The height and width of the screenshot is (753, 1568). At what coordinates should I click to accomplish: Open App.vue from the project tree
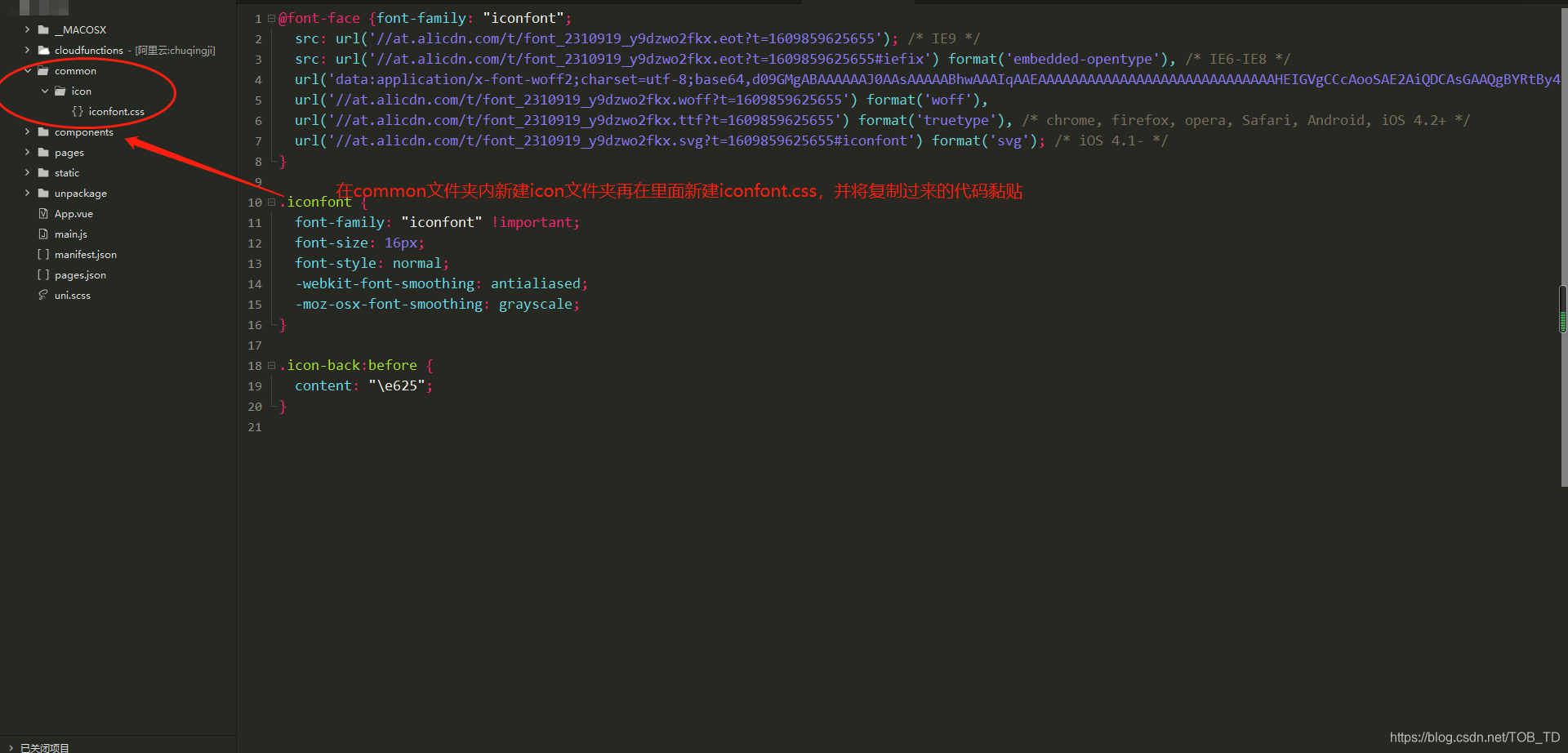pos(73,214)
